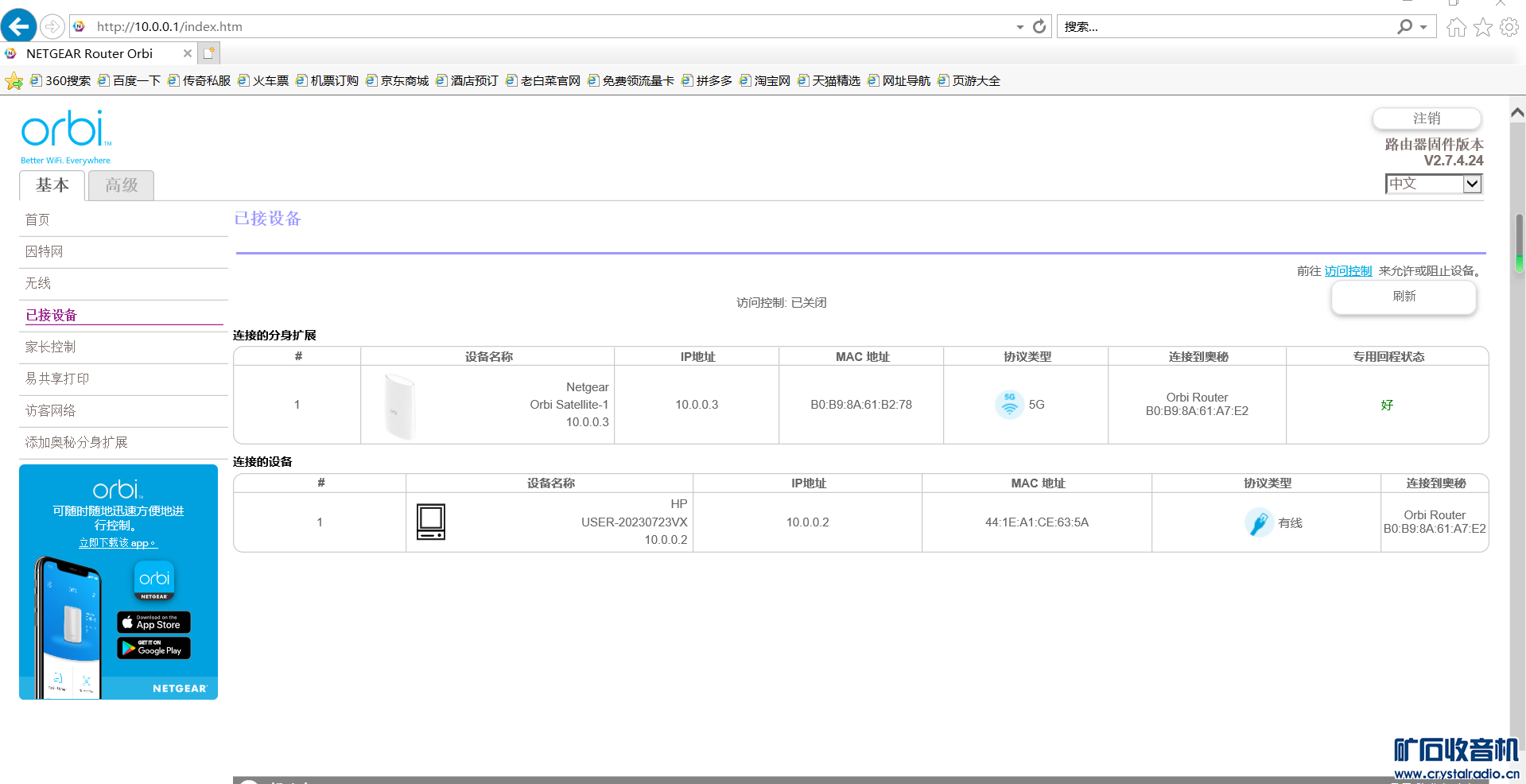
Task: Click the browser forward arrow button
Action: pos(52,26)
